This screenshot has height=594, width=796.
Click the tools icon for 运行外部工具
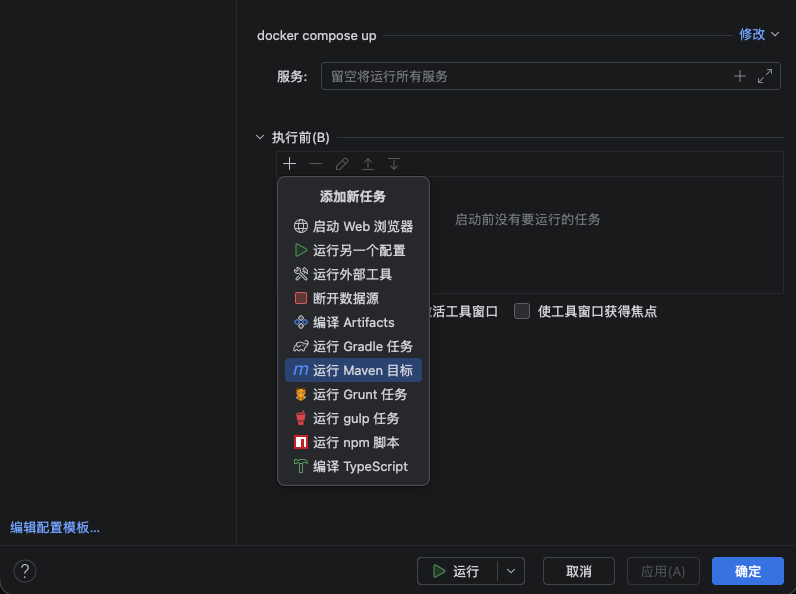click(301, 274)
